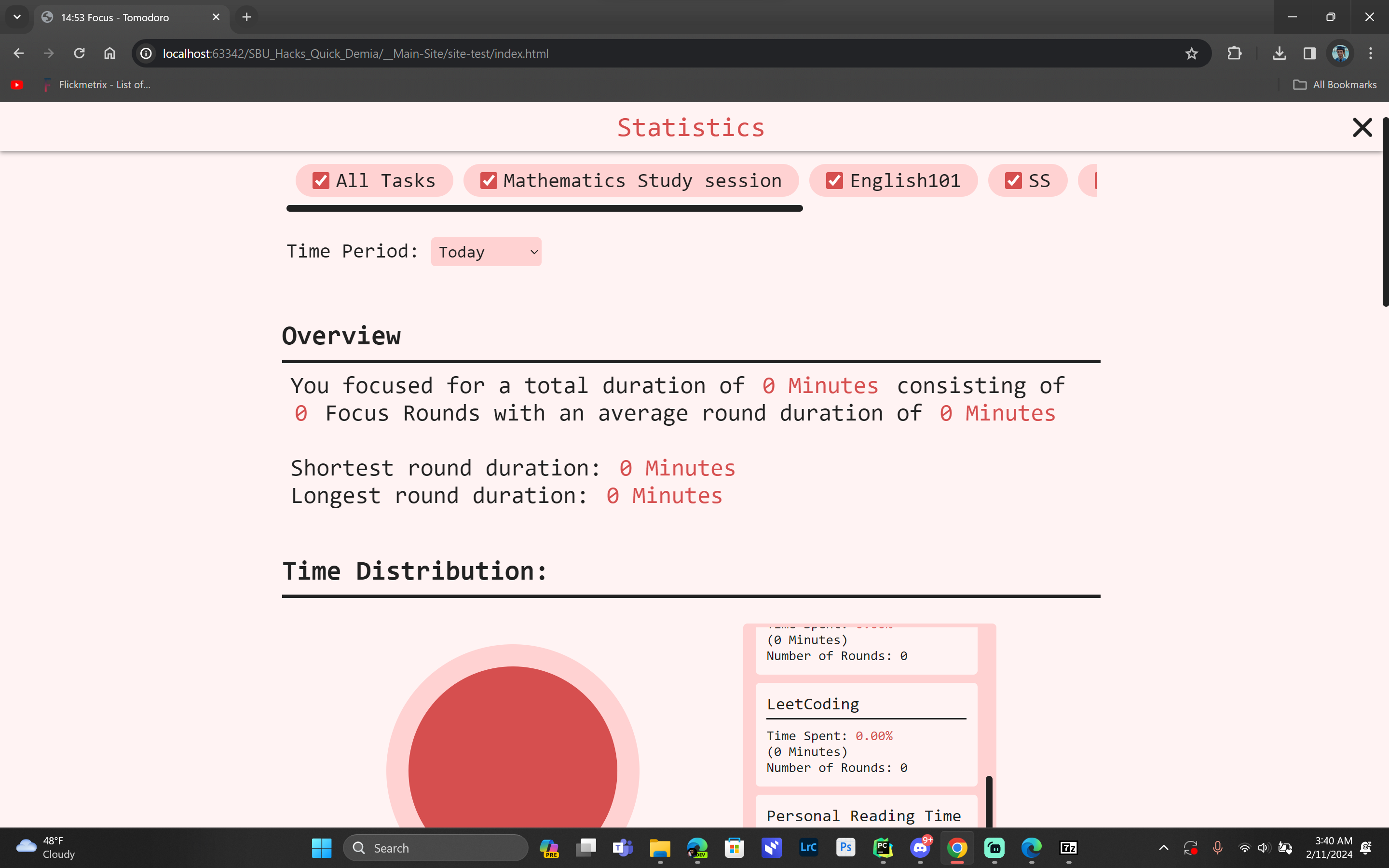
Task: Open Photoshop from the taskbar
Action: (x=845, y=847)
